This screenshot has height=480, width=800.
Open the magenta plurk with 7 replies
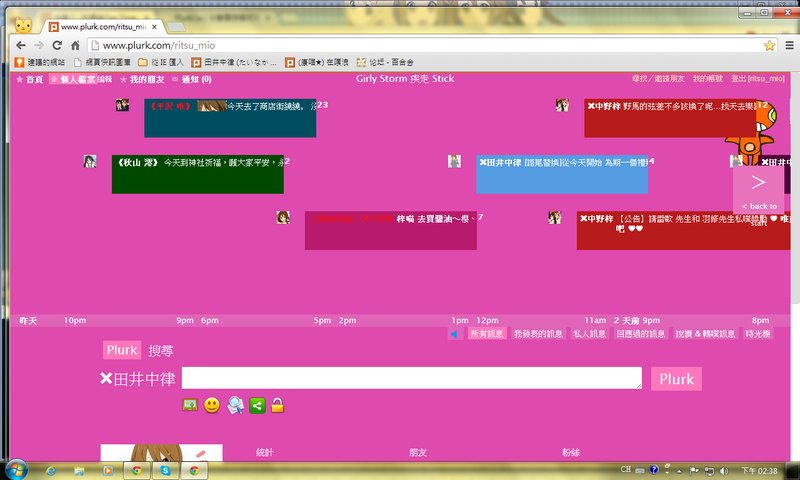[x=391, y=231]
